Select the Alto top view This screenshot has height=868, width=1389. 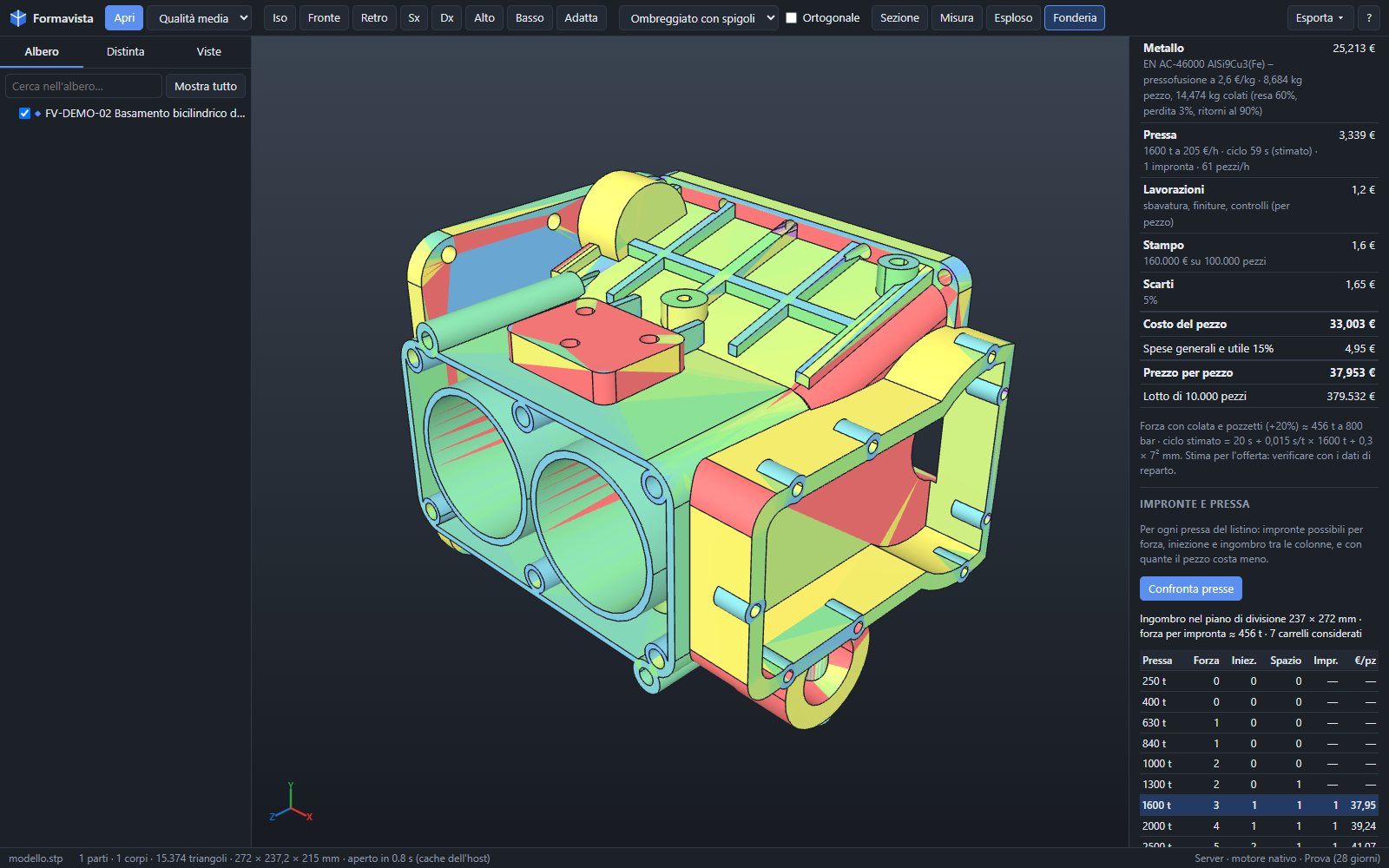tap(484, 18)
